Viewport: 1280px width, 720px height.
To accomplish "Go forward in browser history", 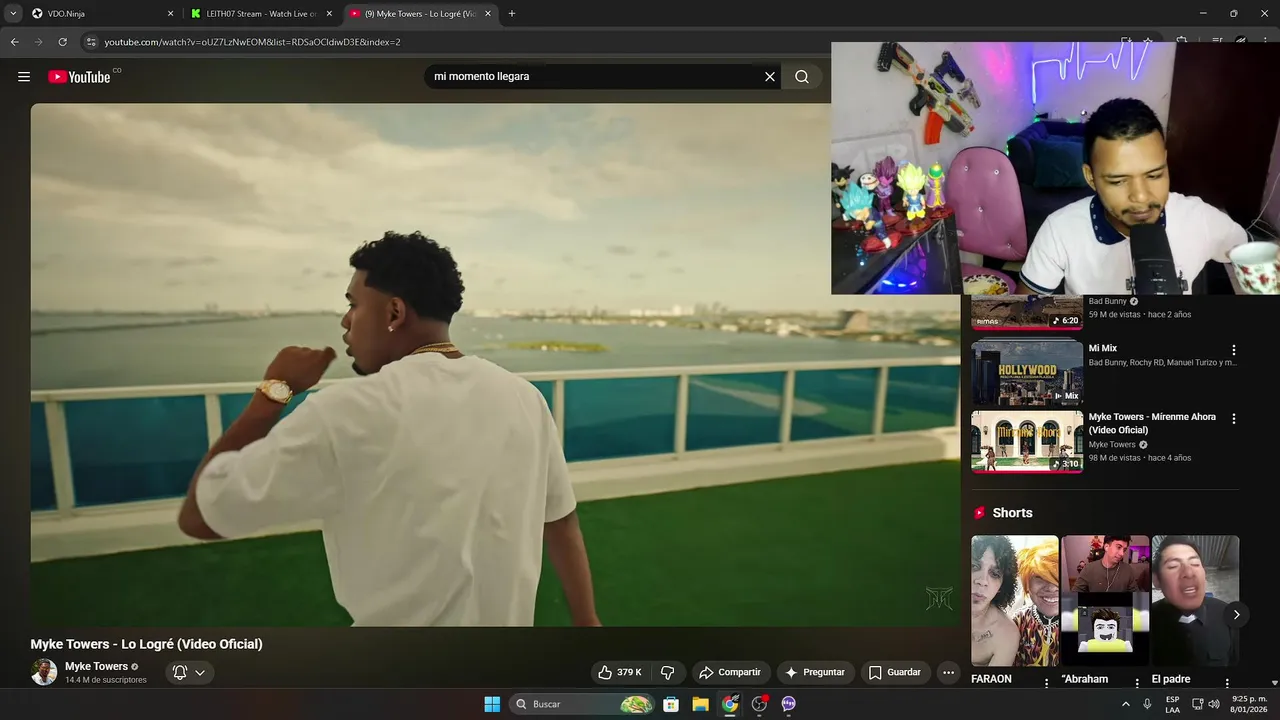I will click(38, 42).
